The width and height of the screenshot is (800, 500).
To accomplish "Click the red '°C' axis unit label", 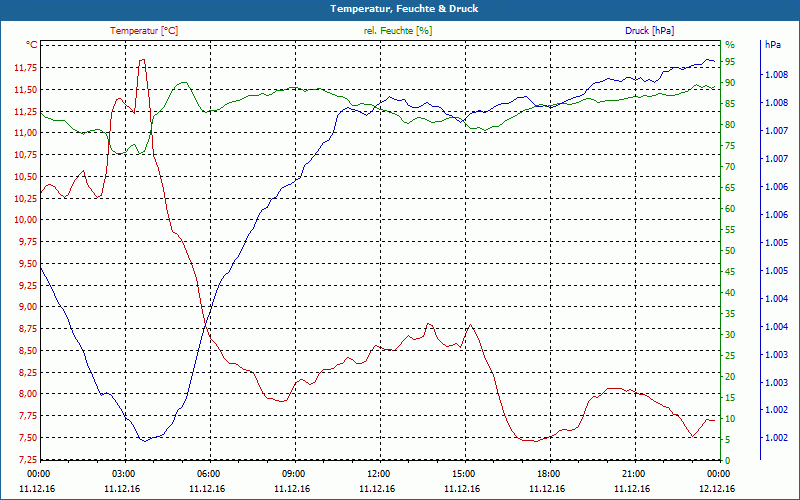I will [32, 45].
